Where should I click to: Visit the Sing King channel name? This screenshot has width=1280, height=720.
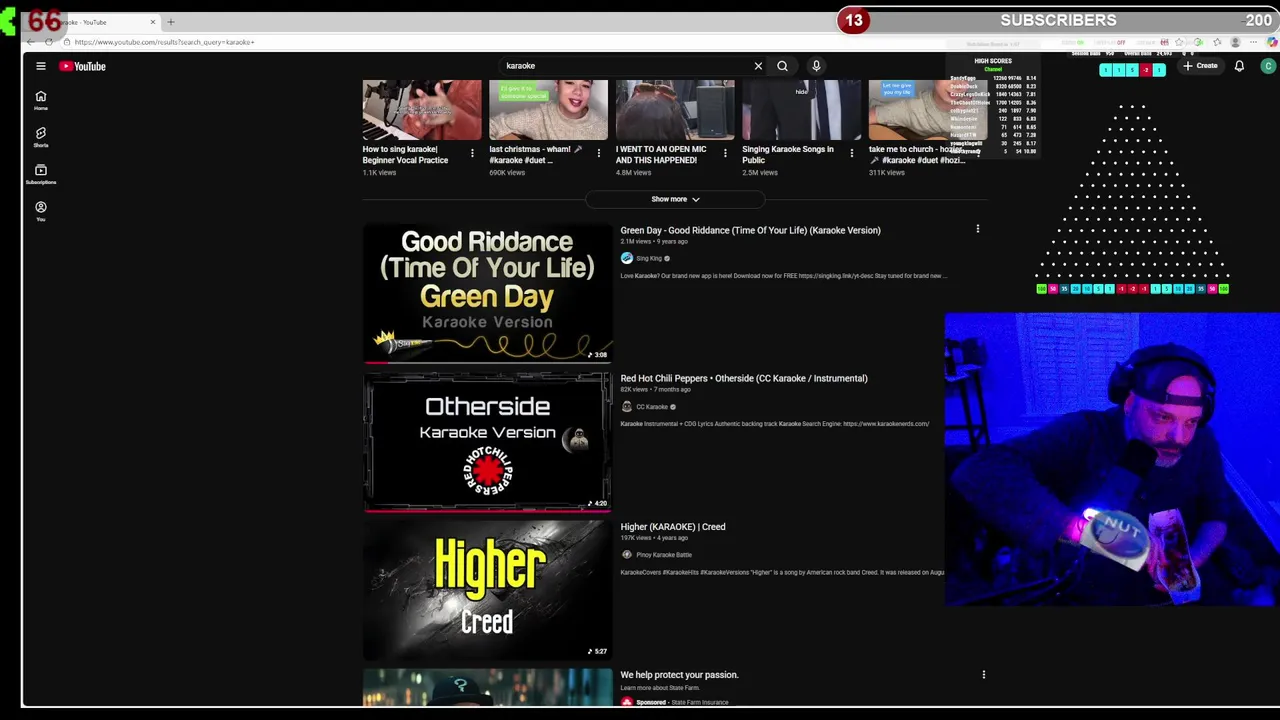tap(649, 258)
